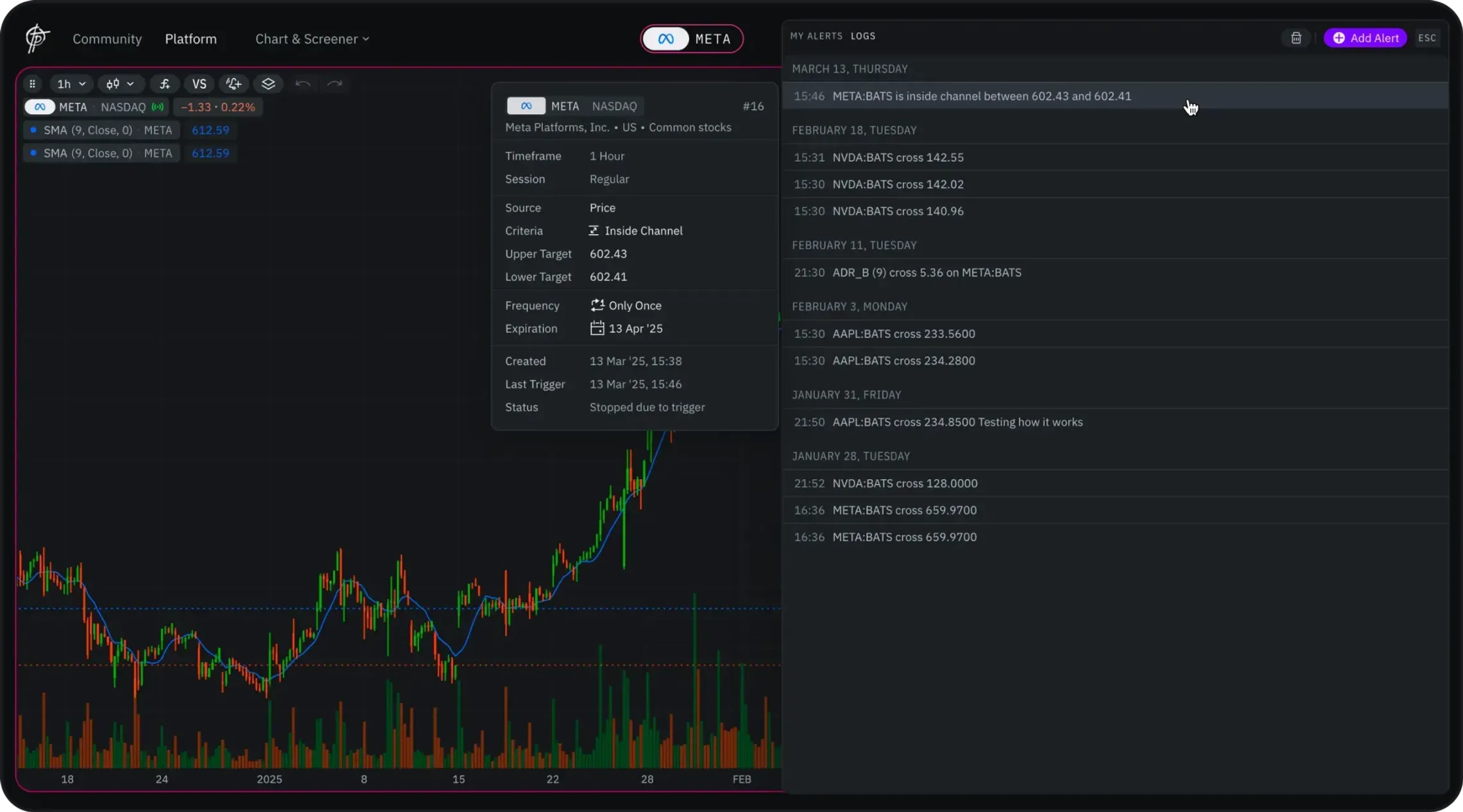
Task: Click the VS compare symbol button
Action: 199,84
